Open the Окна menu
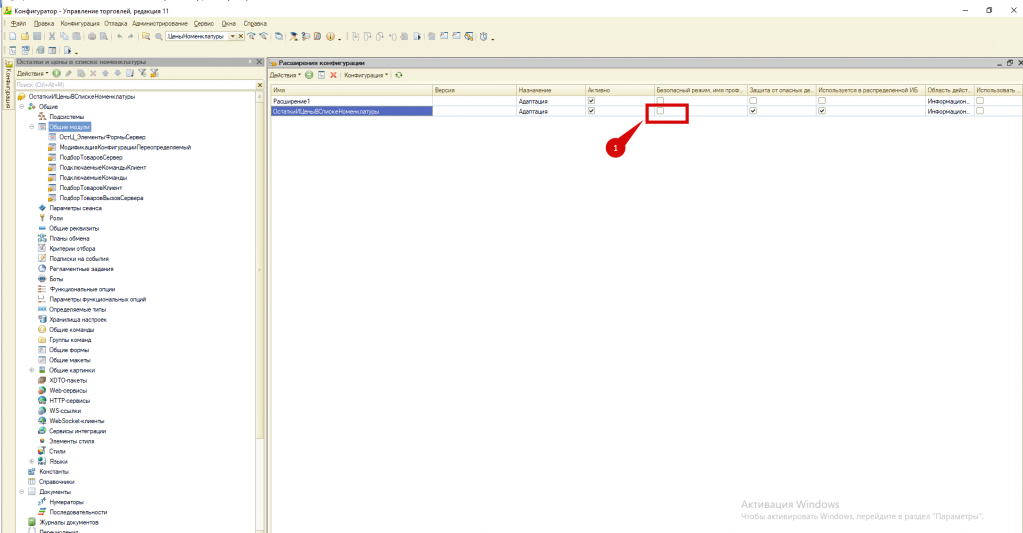Screen dimensions: 1023x533 pyautogui.click(x=228, y=23)
